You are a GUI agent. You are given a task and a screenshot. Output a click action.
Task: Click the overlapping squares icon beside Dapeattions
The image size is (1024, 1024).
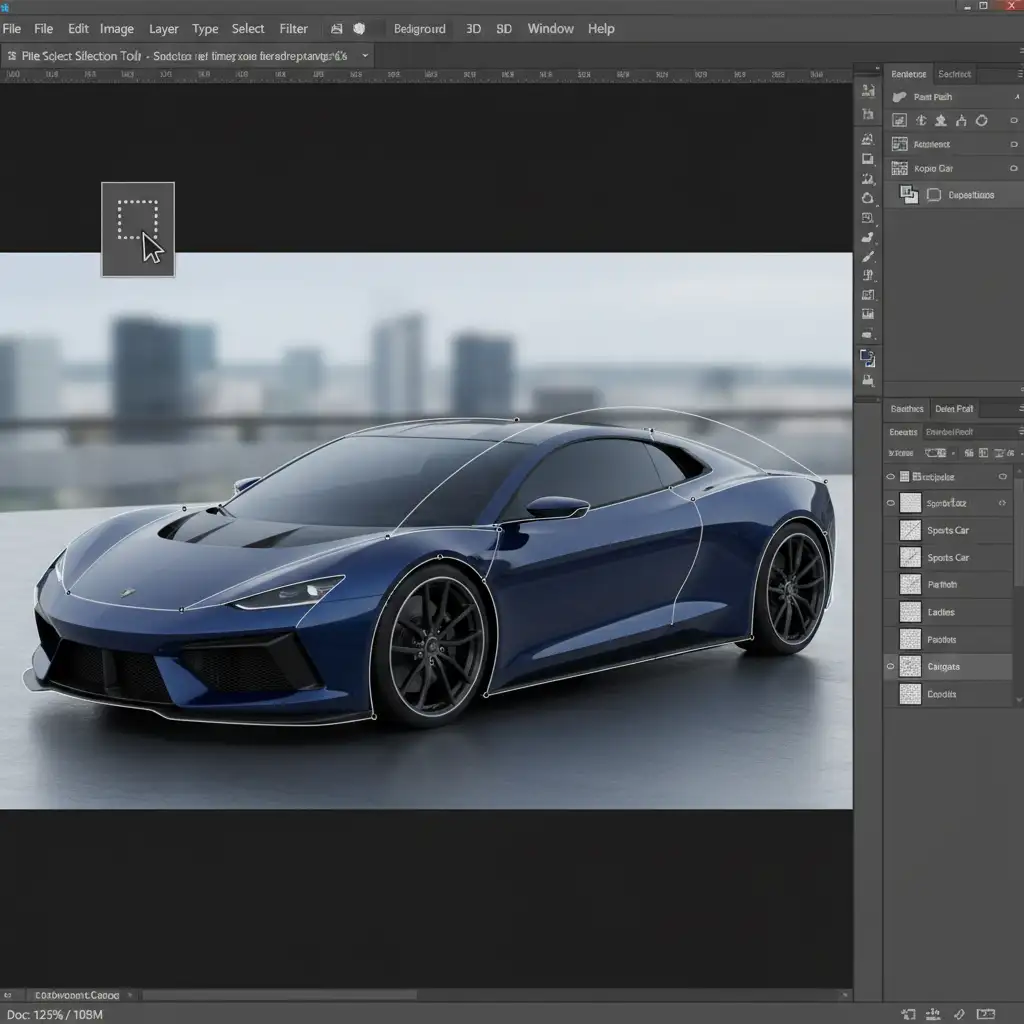click(908, 195)
